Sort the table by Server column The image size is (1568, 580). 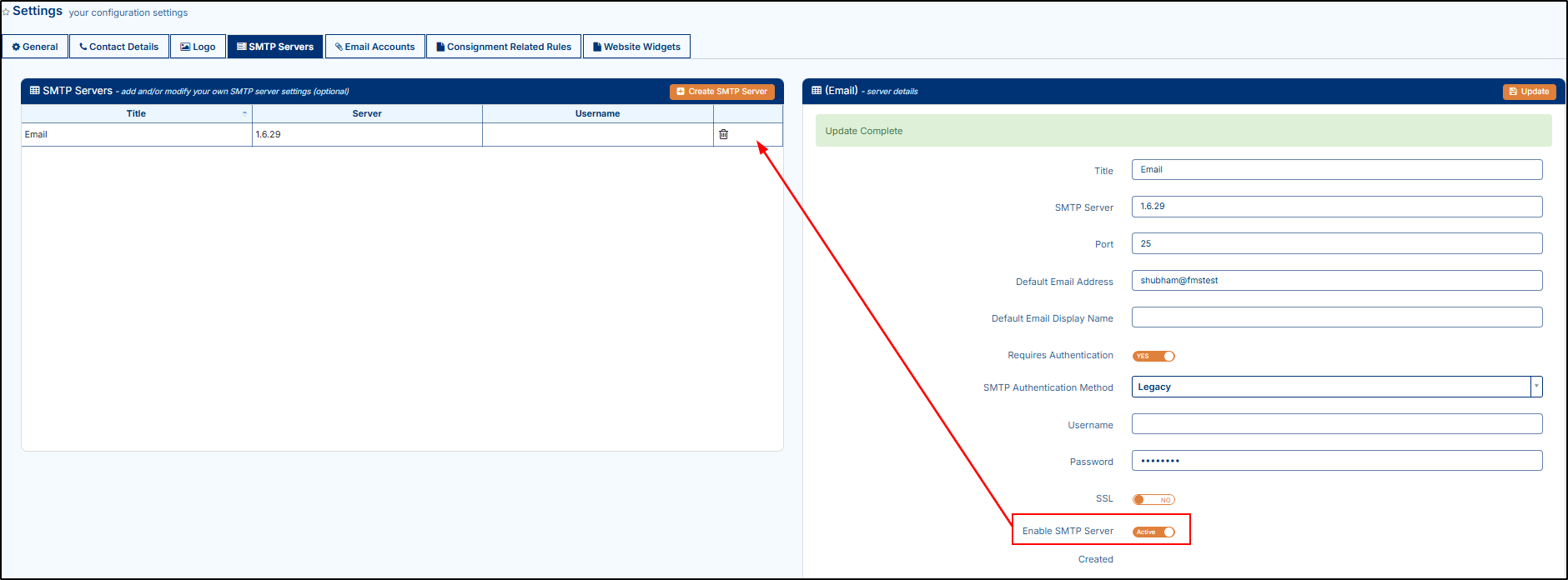(x=367, y=113)
